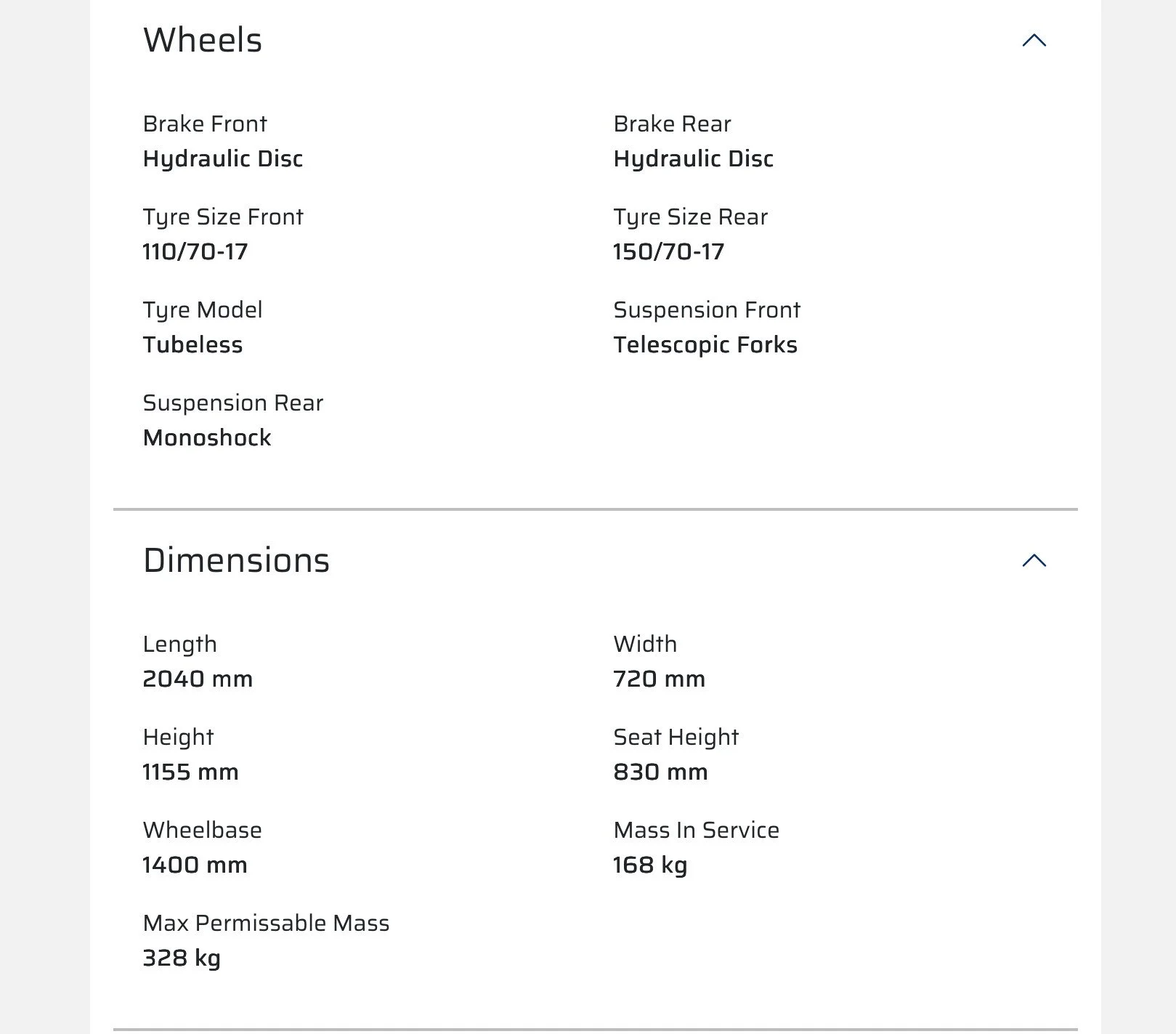
Task: Click the 830 mm seat height value
Action: point(661,772)
